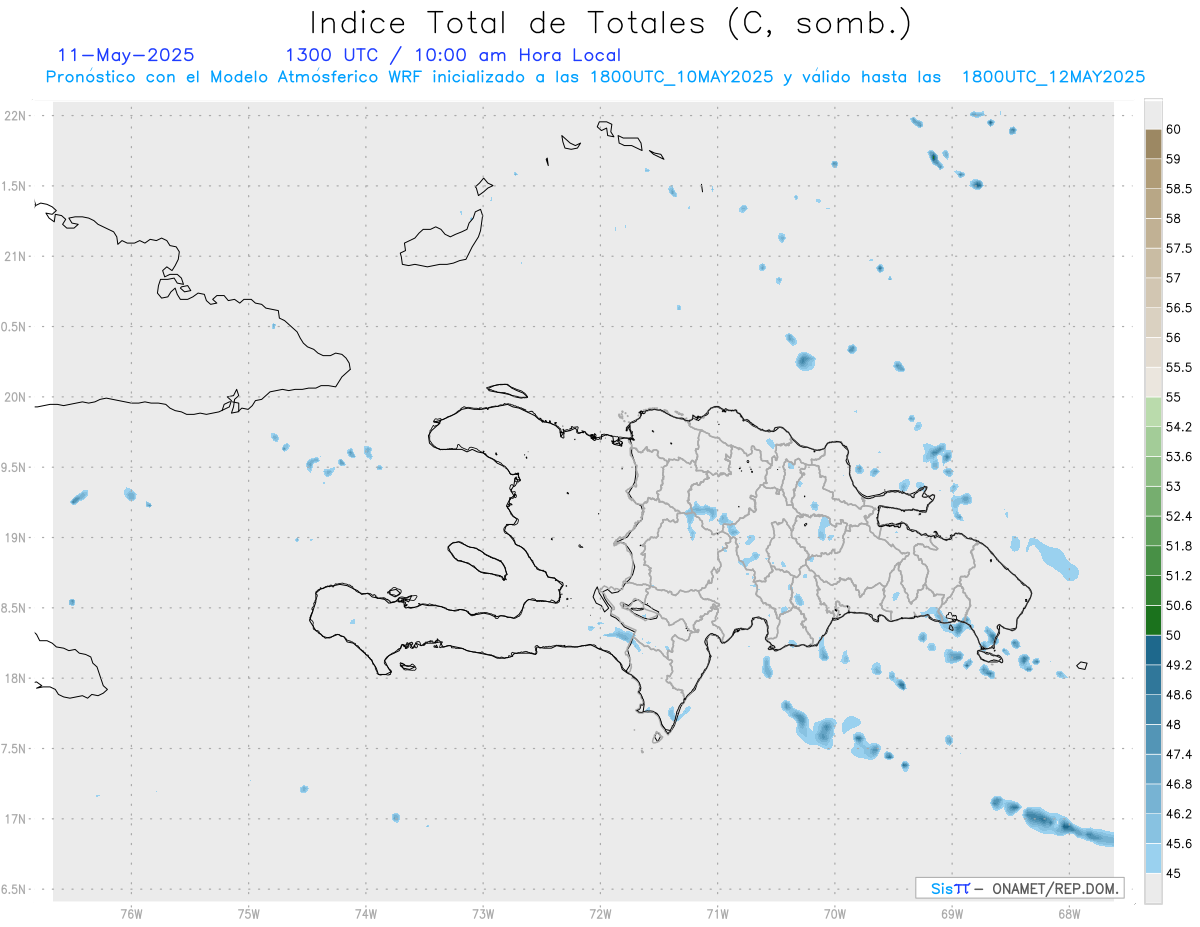Click the "18N" latitude label
The height and width of the screenshot is (927, 1200).
[x=14, y=678]
